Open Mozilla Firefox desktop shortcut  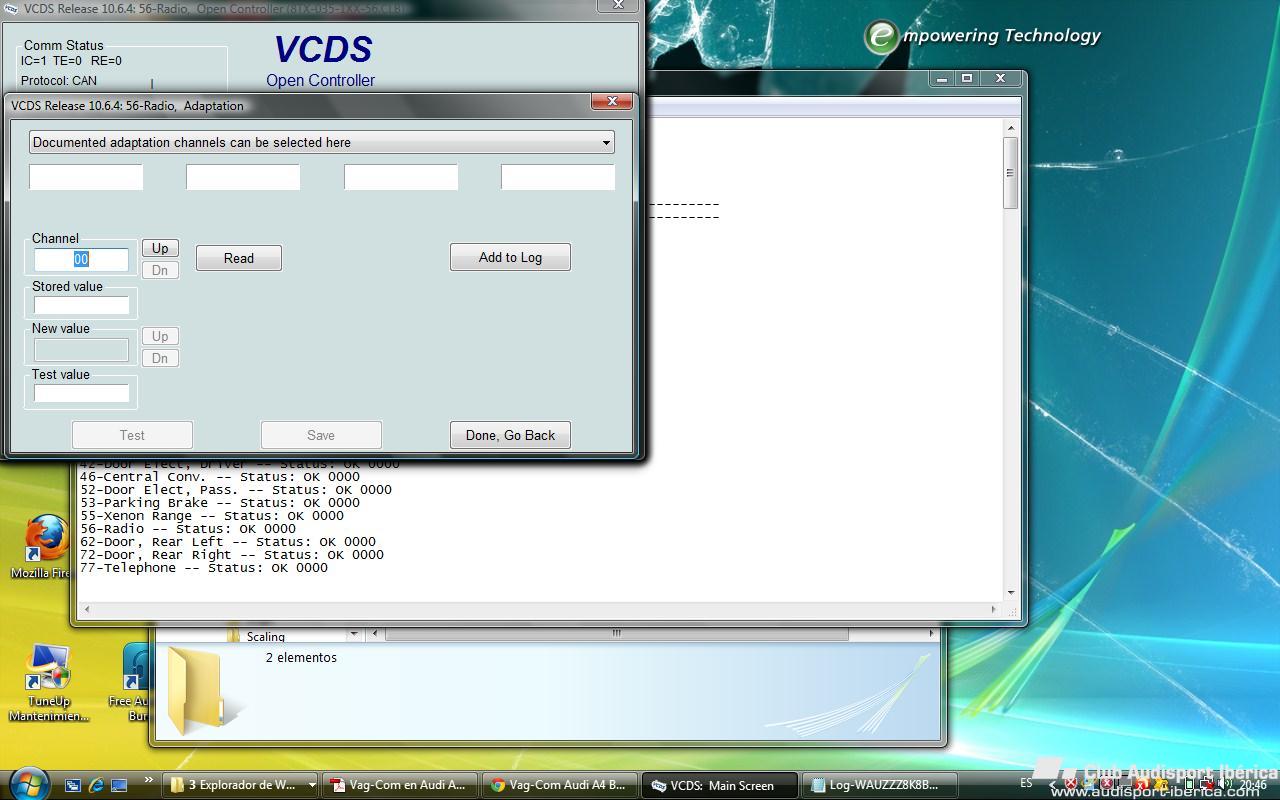[45, 547]
